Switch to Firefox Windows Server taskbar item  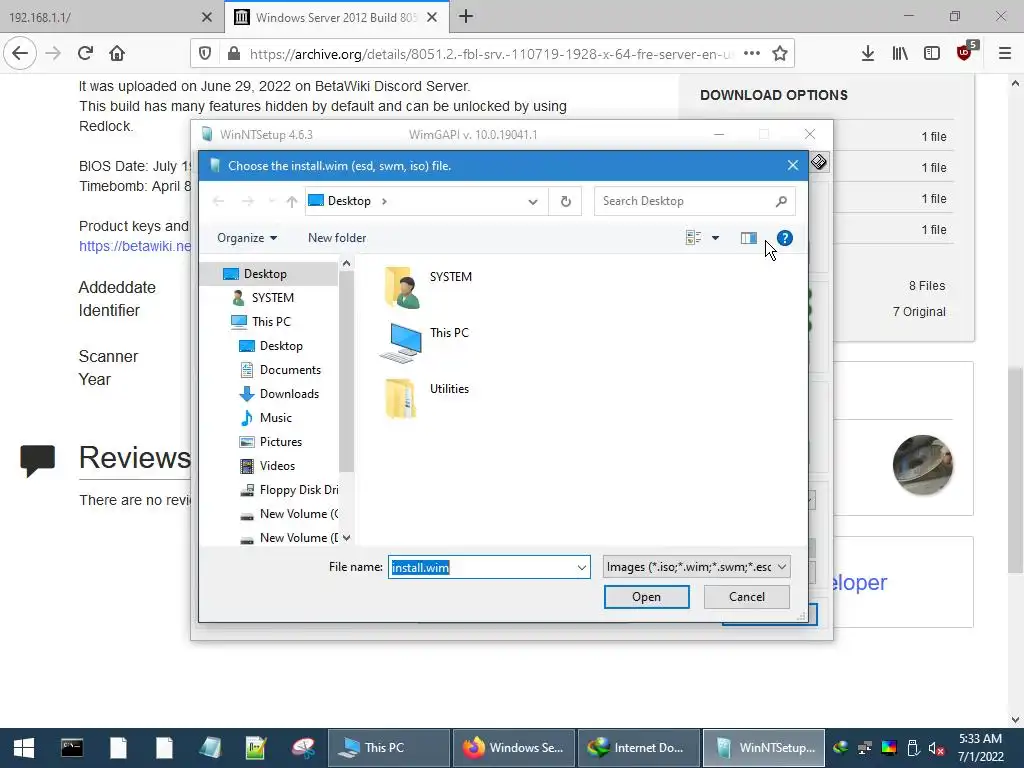pyautogui.click(x=513, y=748)
